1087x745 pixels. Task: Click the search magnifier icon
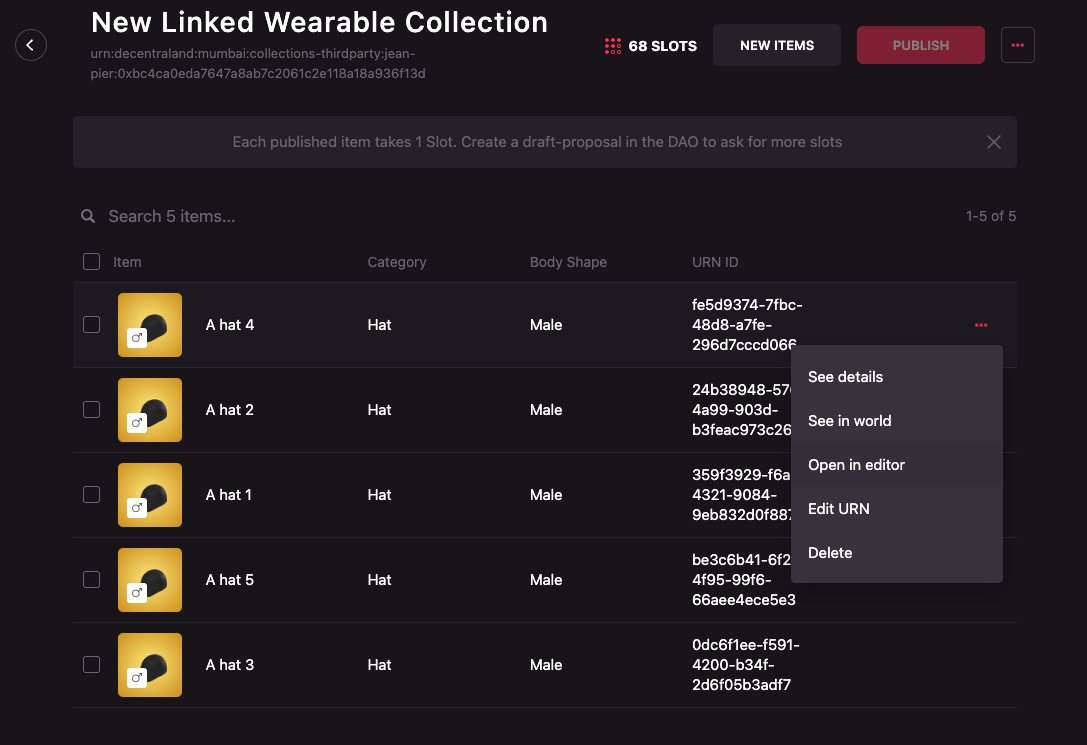(89, 216)
